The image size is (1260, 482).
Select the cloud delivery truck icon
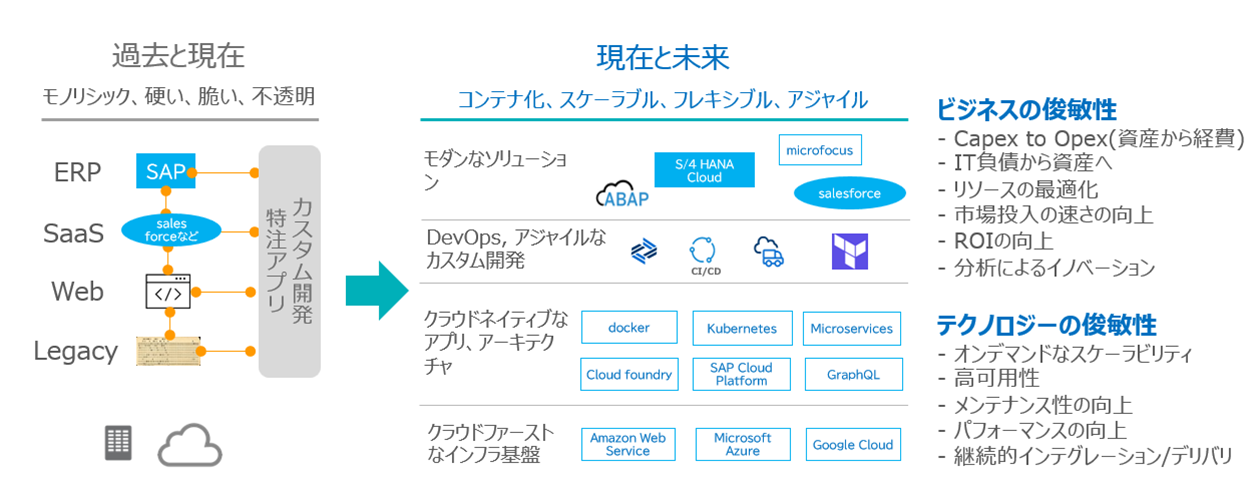pos(771,251)
